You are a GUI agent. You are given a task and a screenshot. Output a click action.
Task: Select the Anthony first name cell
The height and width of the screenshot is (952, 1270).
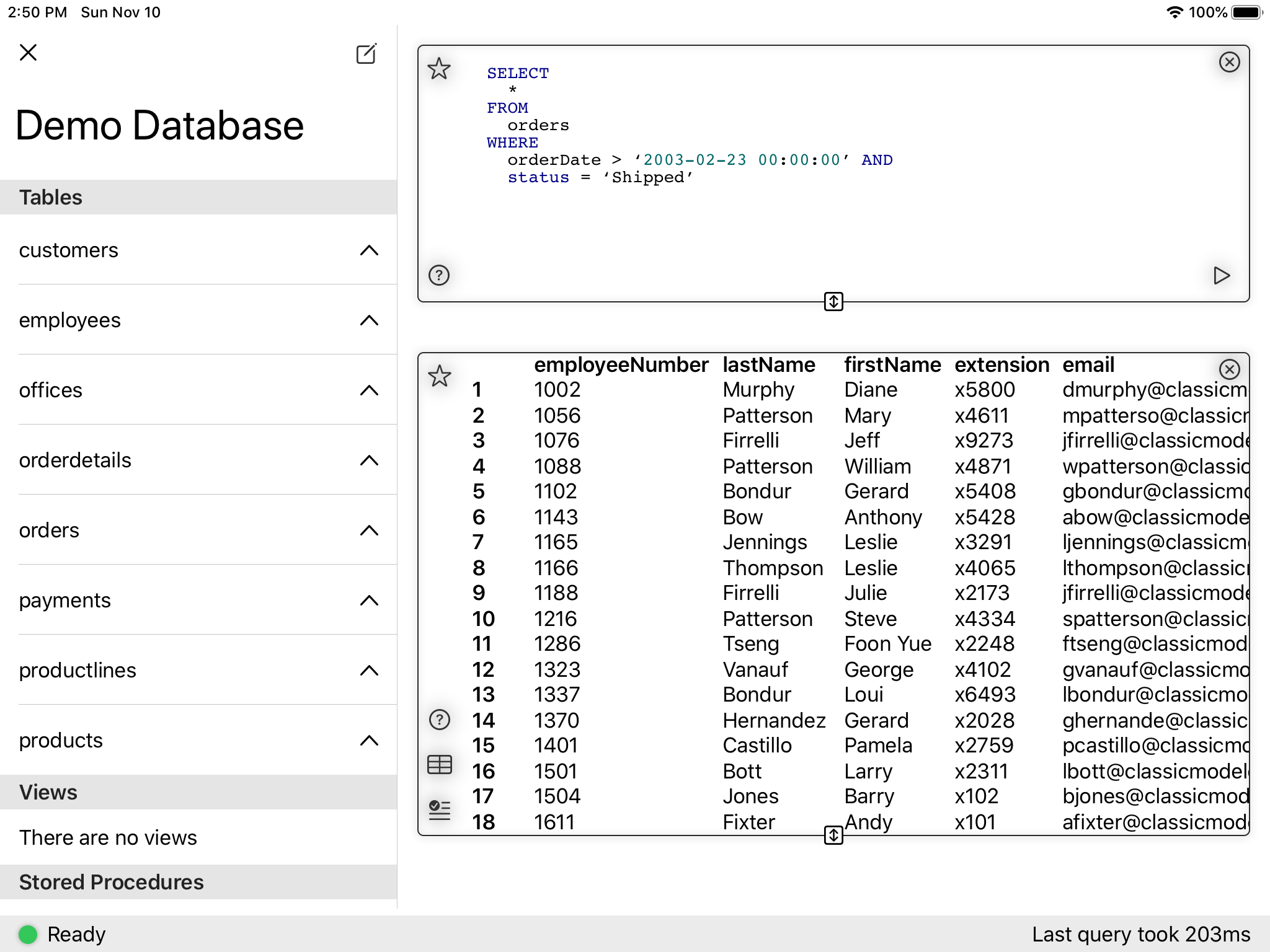click(x=883, y=518)
